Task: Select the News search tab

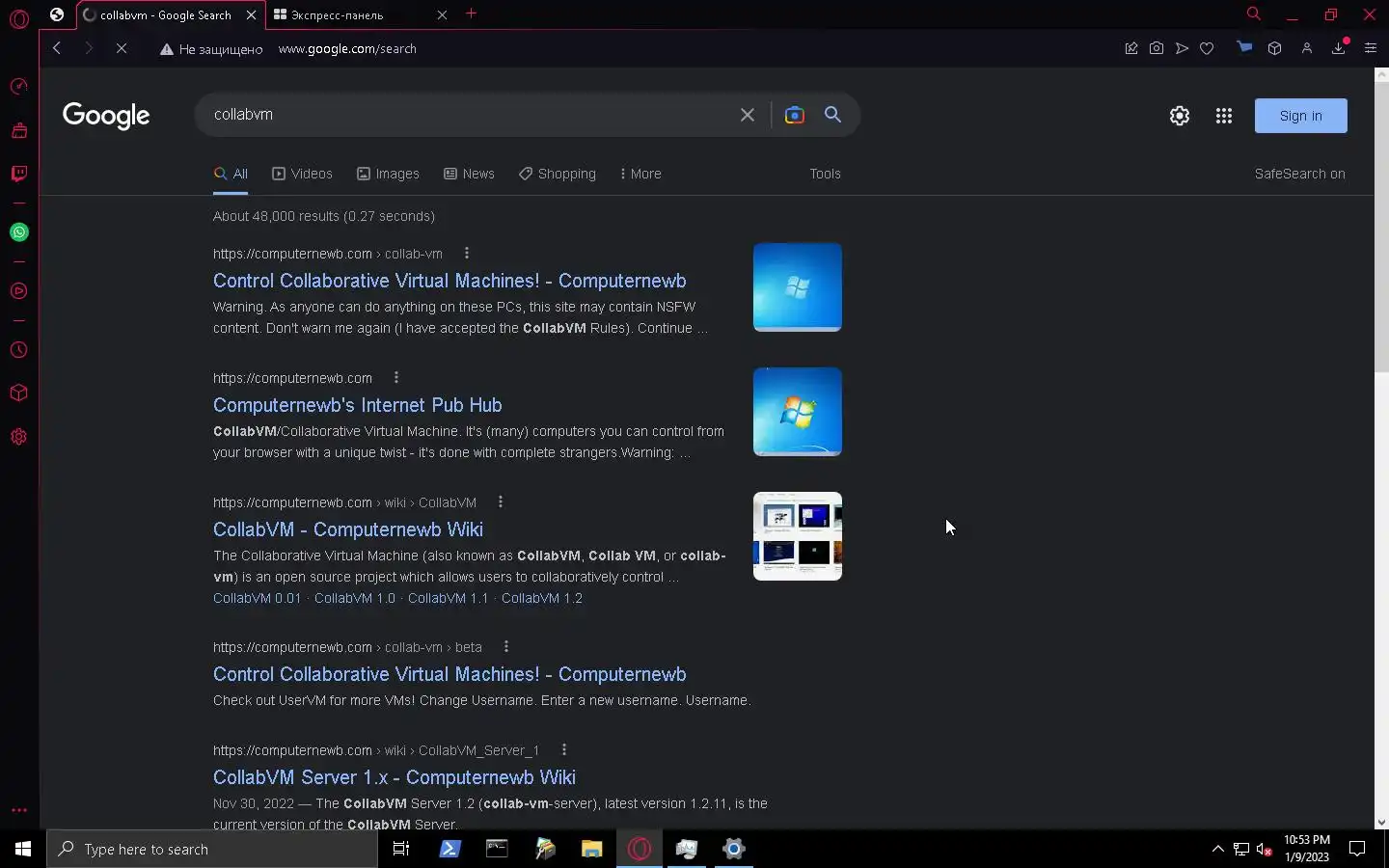Action: pos(469,174)
